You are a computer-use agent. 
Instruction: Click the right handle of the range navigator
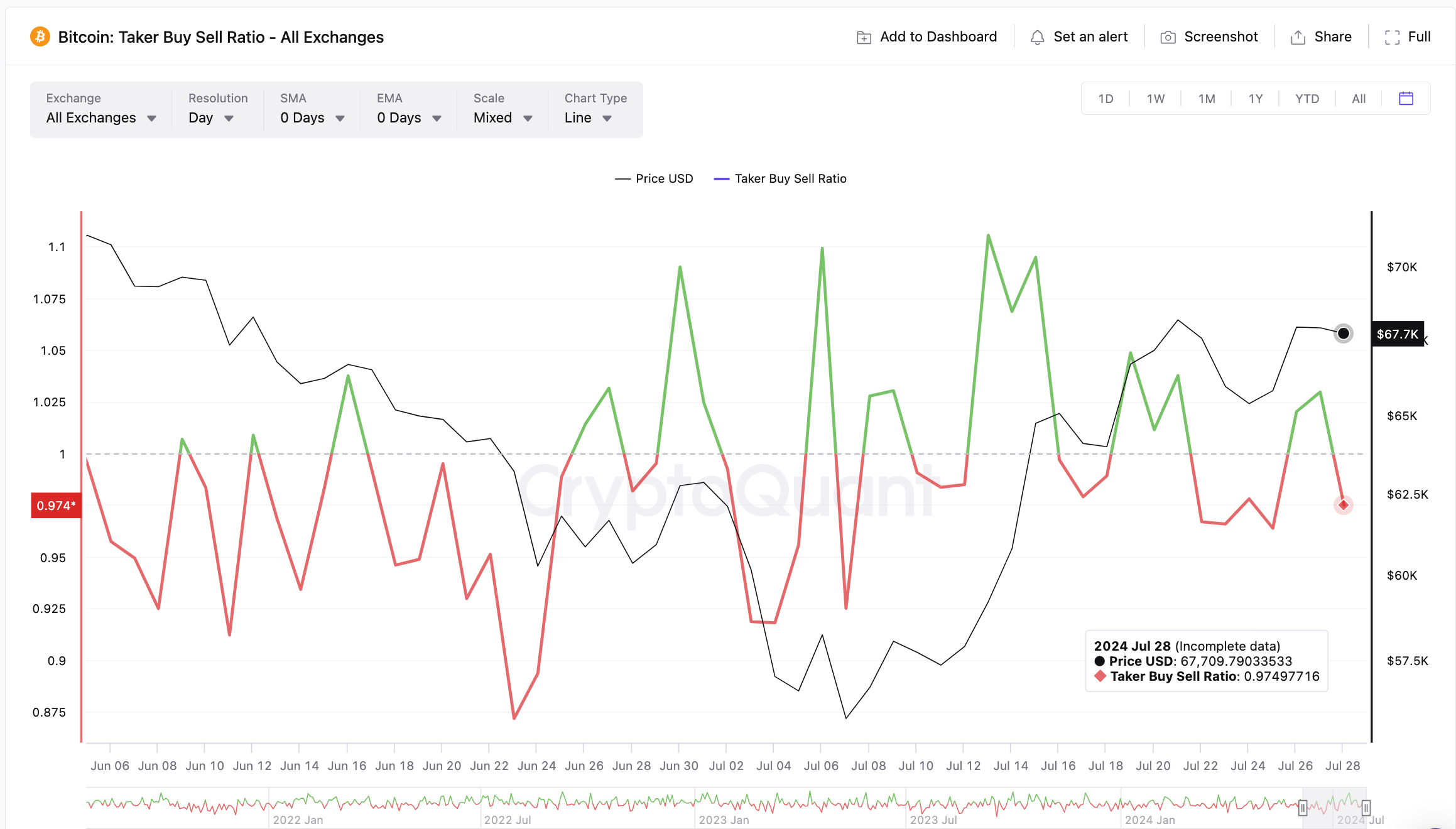pos(1366,808)
